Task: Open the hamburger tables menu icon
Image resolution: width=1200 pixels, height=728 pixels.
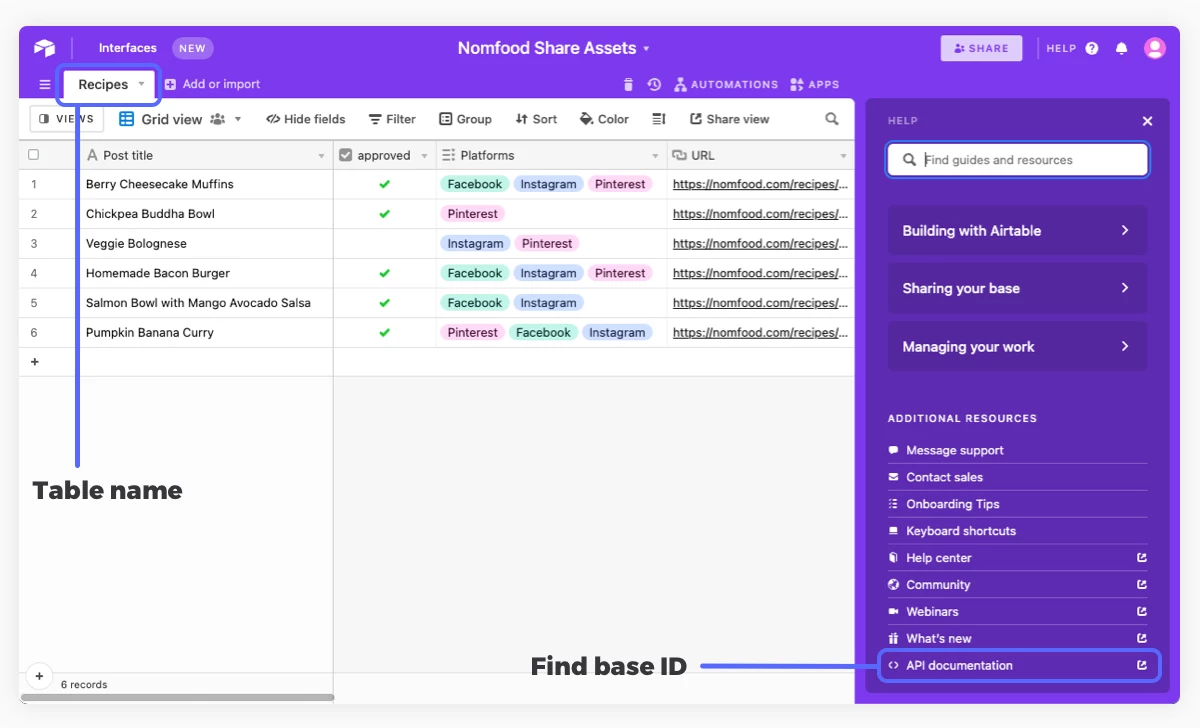Action: [x=45, y=85]
